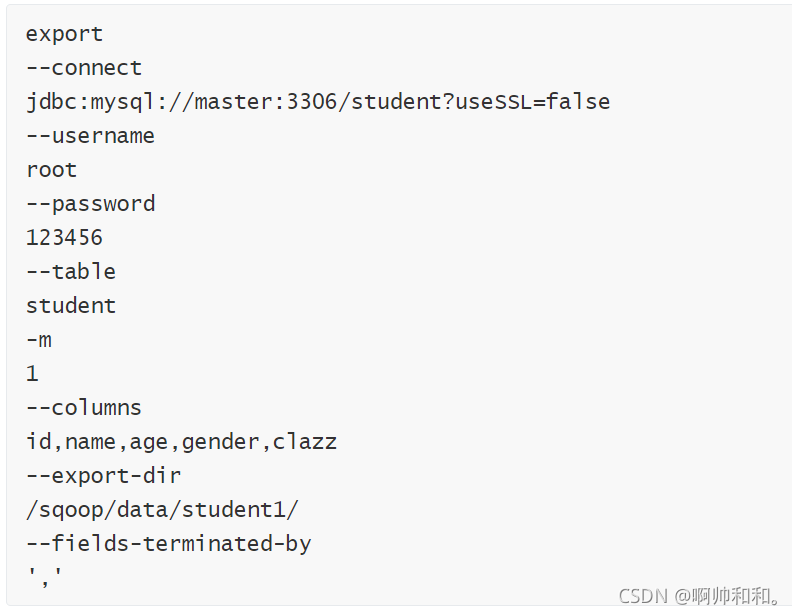The height and width of the screenshot is (615, 792).
Task: Click the --fields-terminated-by option
Action: (x=169, y=544)
